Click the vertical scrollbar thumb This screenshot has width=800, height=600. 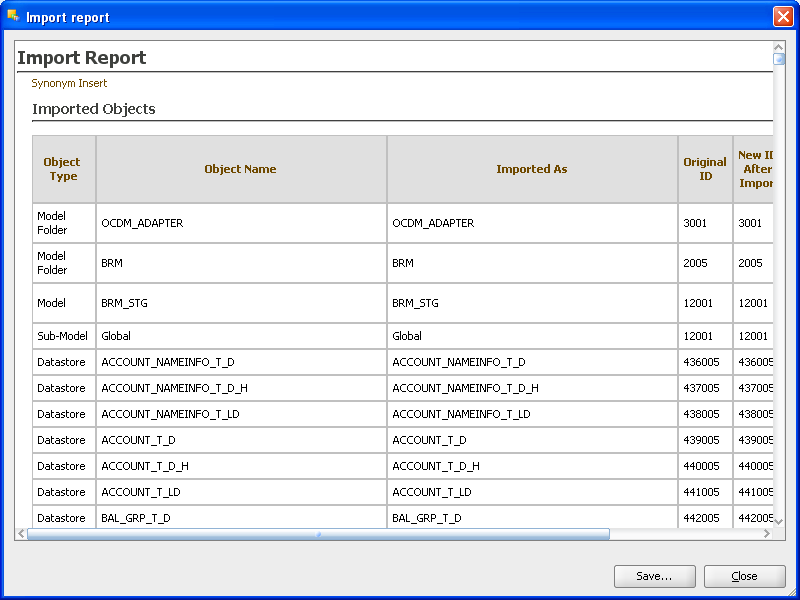point(779,59)
